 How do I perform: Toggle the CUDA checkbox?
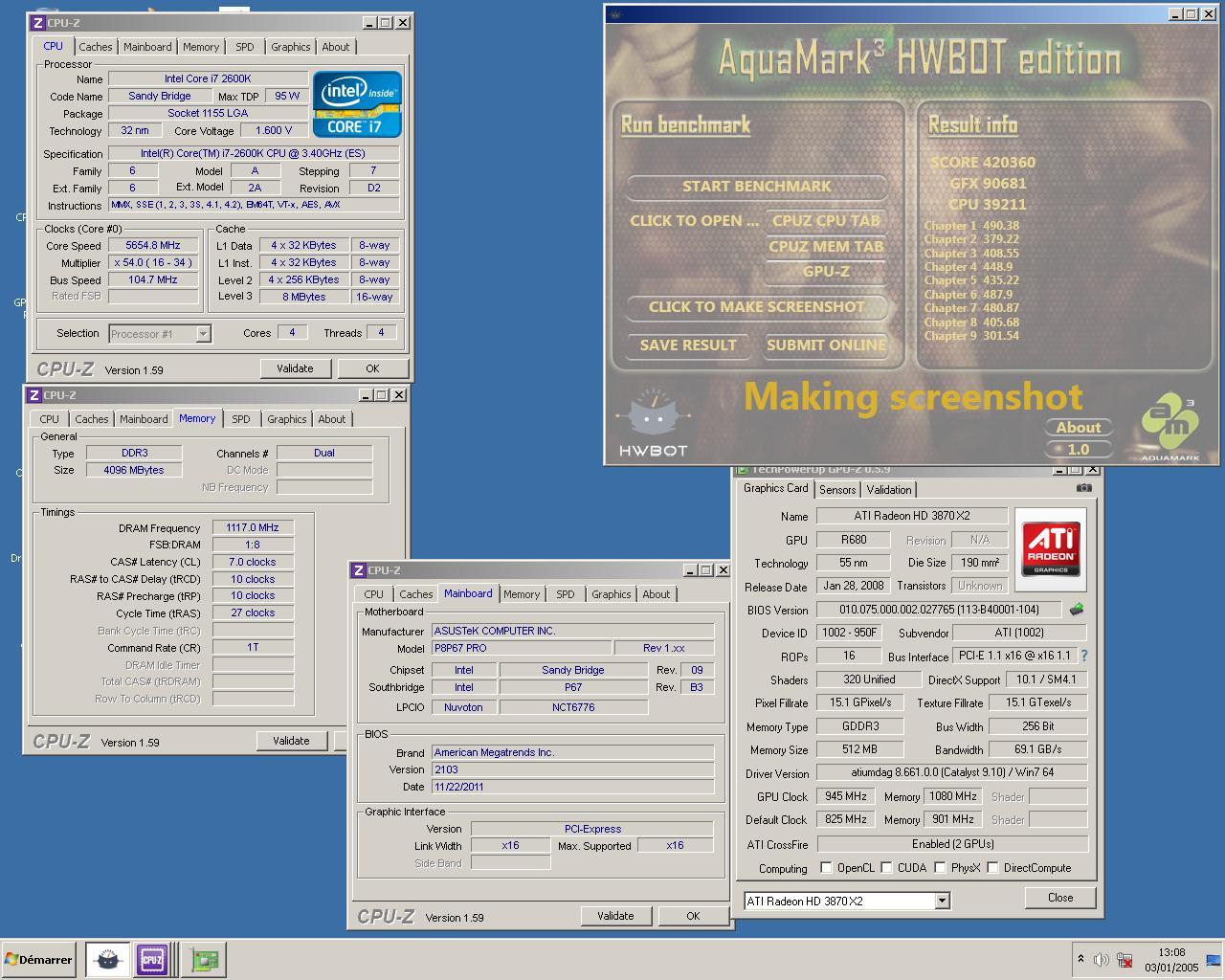[887, 868]
